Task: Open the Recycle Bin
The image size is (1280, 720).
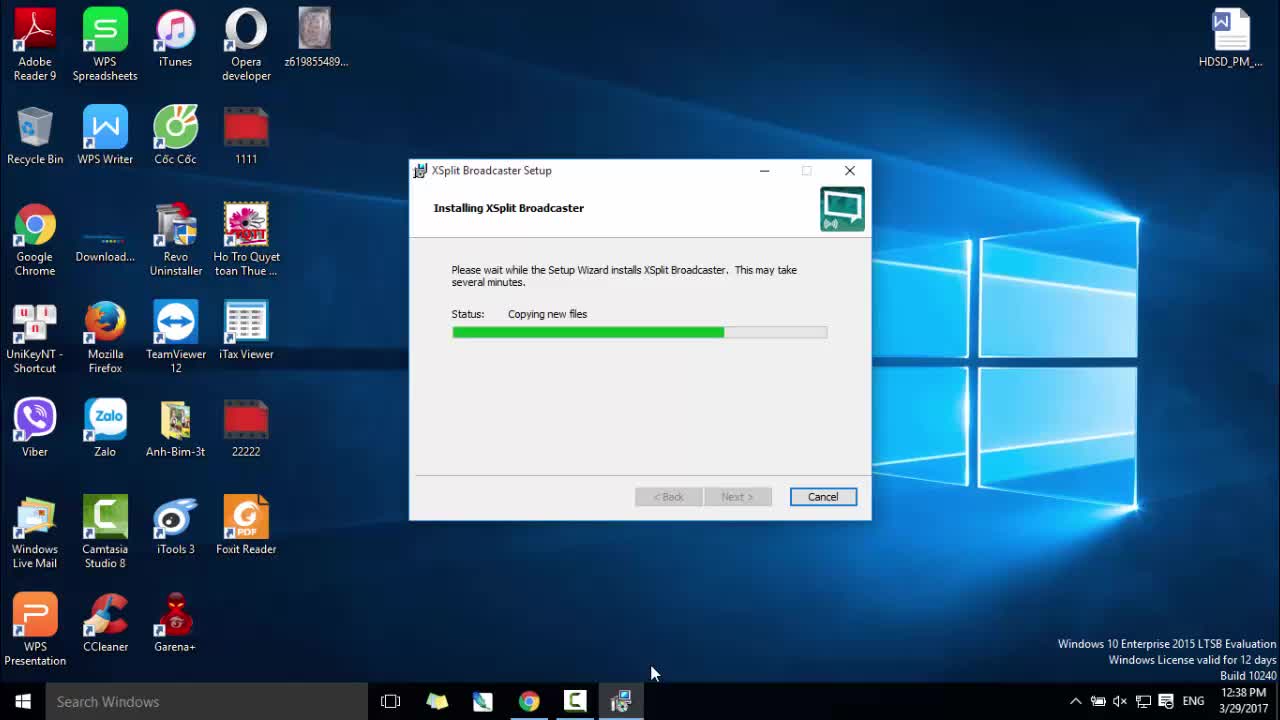Action: click(x=35, y=135)
